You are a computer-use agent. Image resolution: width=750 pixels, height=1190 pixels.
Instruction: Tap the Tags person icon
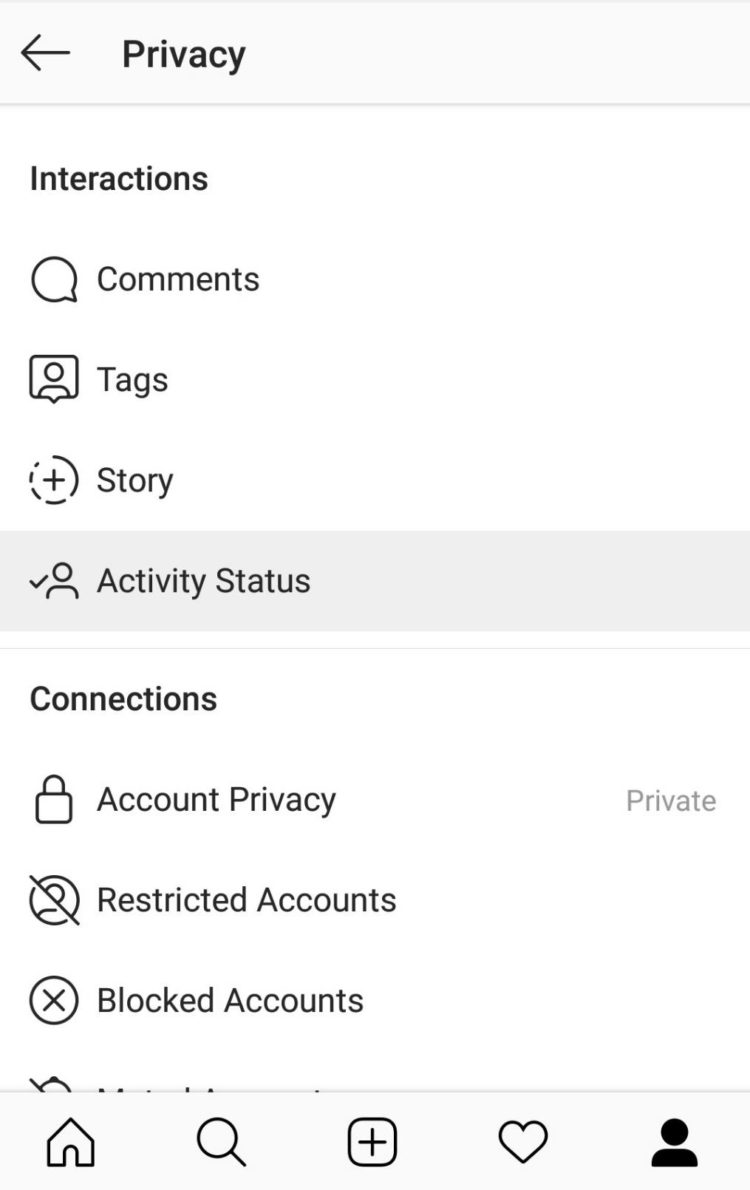(x=54, y=380)
